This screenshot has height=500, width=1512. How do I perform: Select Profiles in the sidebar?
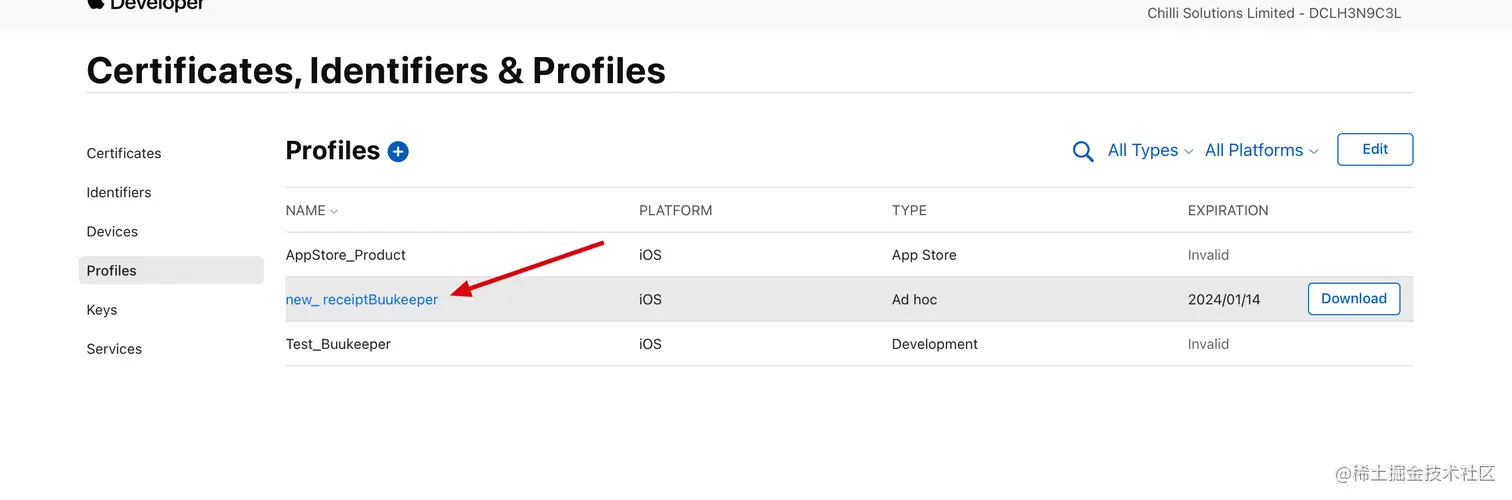pos(112,270)
